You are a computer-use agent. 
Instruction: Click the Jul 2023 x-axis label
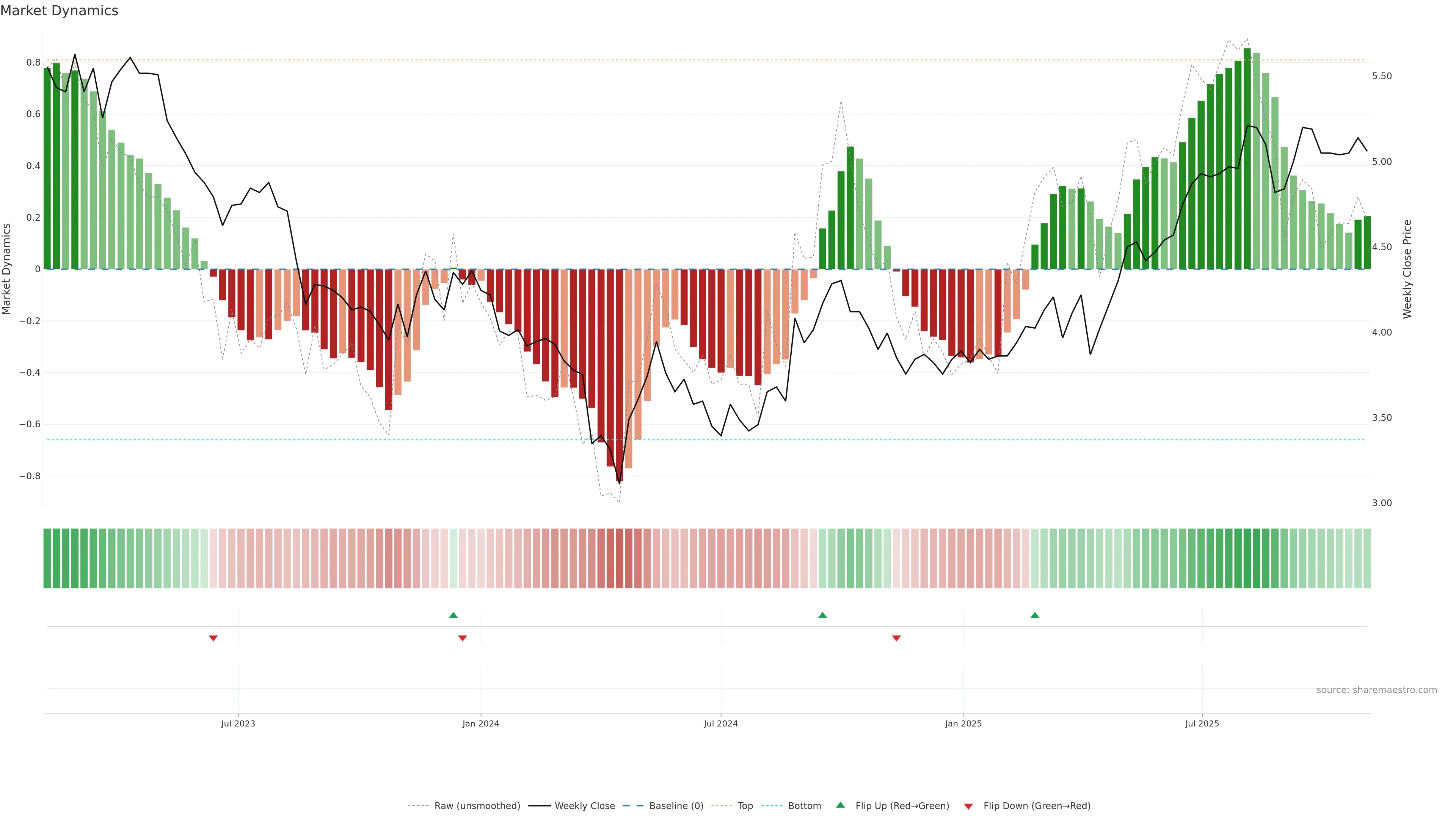coord(238,723)
